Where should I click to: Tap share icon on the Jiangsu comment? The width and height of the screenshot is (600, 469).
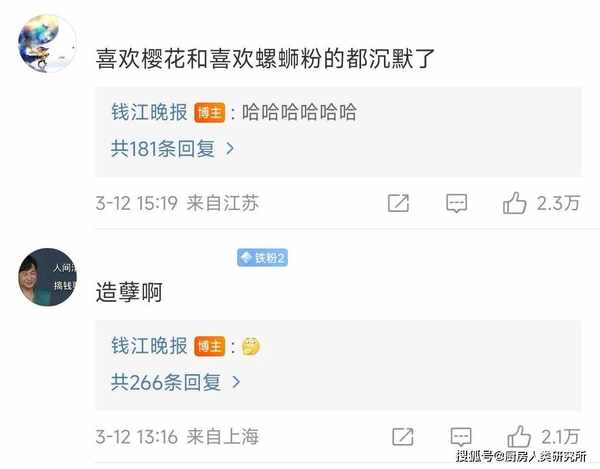pyautogui.click(x=398, y=203)
